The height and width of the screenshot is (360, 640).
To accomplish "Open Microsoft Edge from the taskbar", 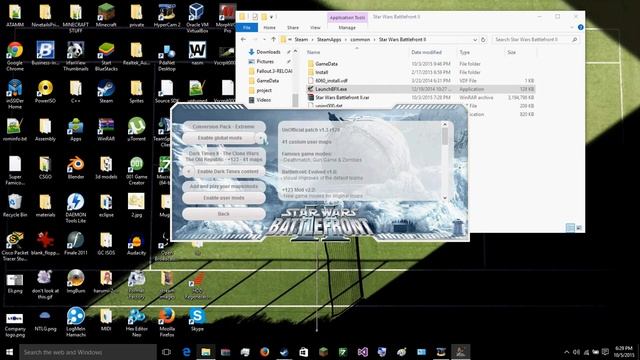I will 186,352.
